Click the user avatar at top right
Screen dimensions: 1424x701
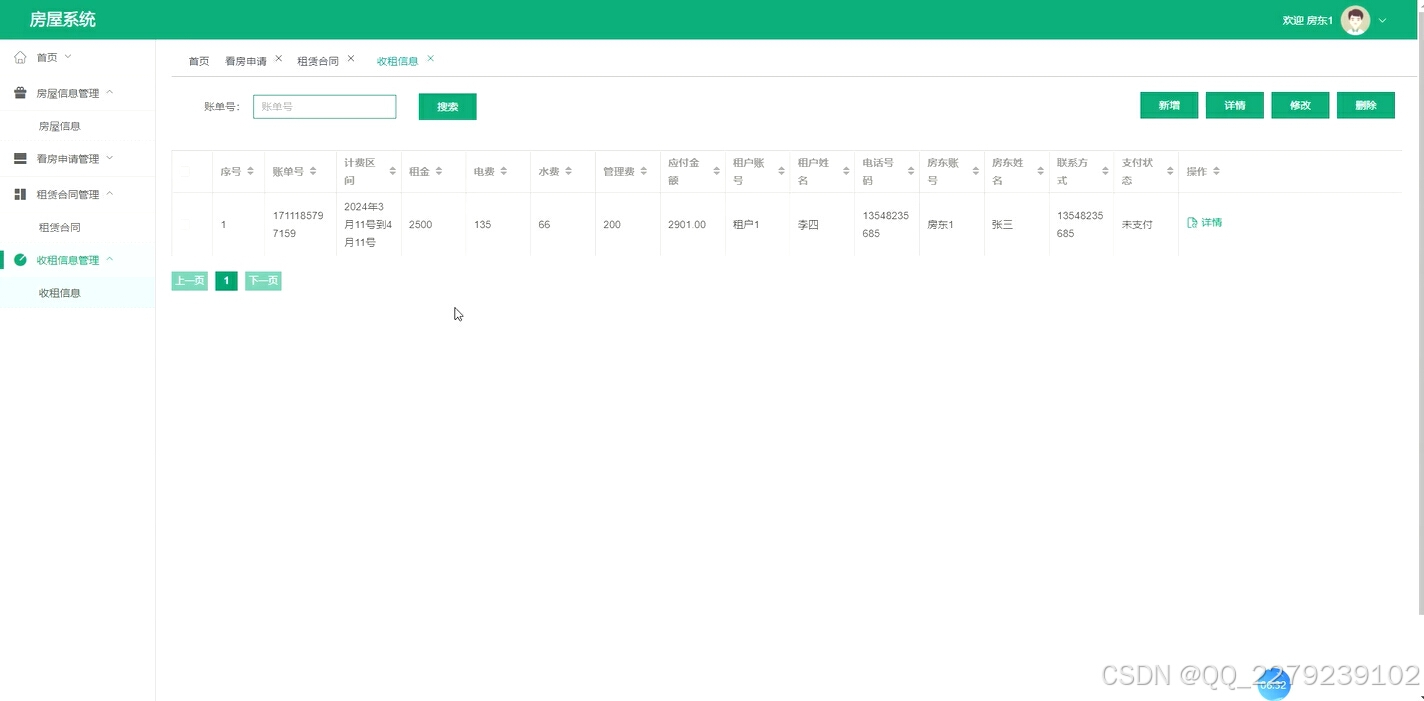click(1355, 19)
